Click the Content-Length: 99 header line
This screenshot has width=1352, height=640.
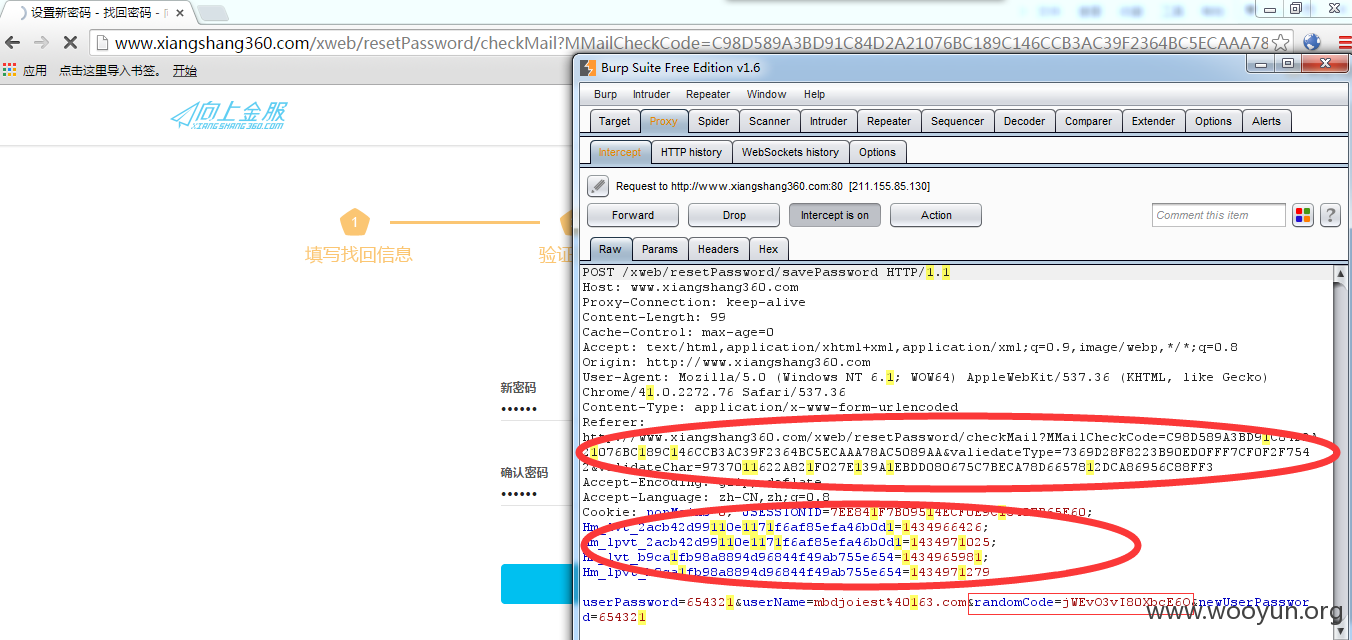pyautogui.click(x=654, y=317)
